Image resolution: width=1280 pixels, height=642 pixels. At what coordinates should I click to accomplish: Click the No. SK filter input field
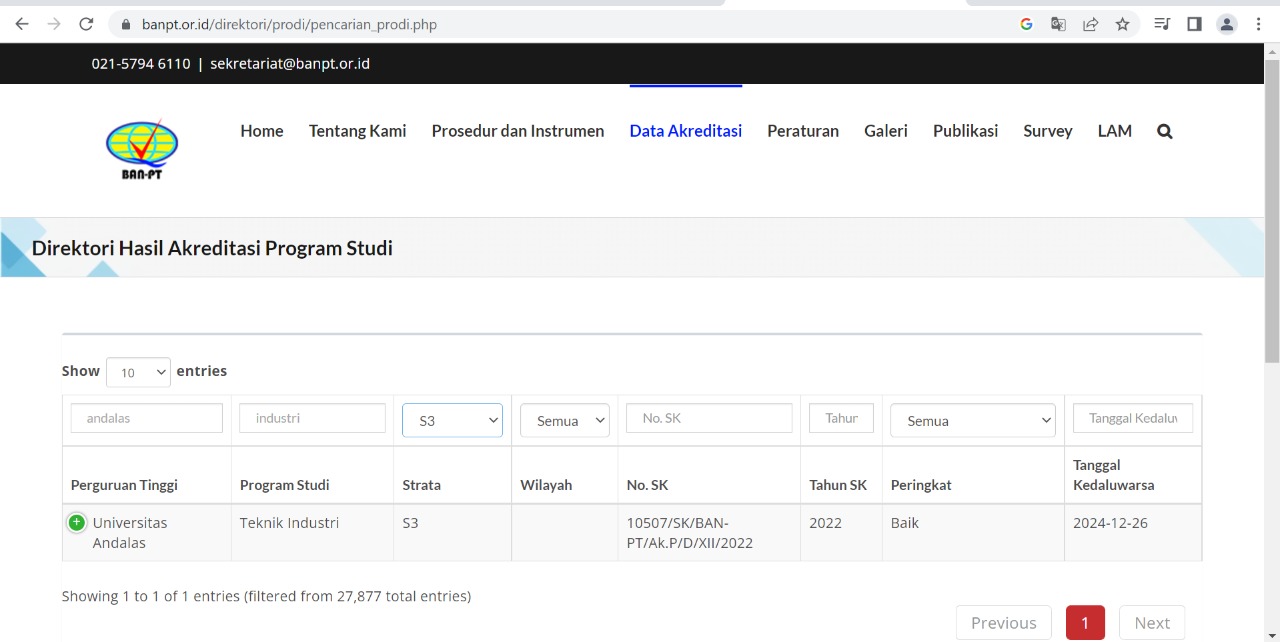pos(709,418)
